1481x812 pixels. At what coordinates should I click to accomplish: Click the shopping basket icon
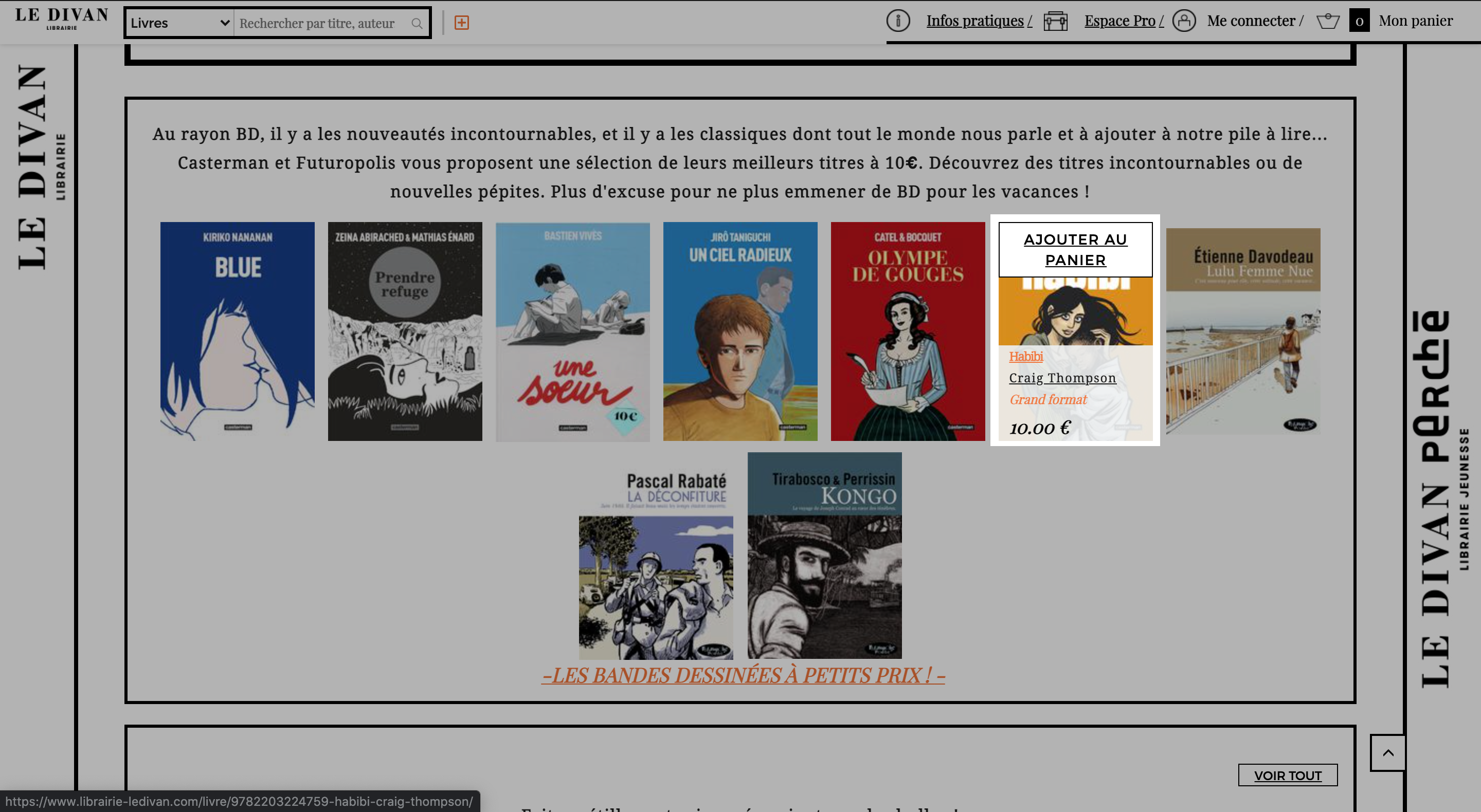point(1328,21)
